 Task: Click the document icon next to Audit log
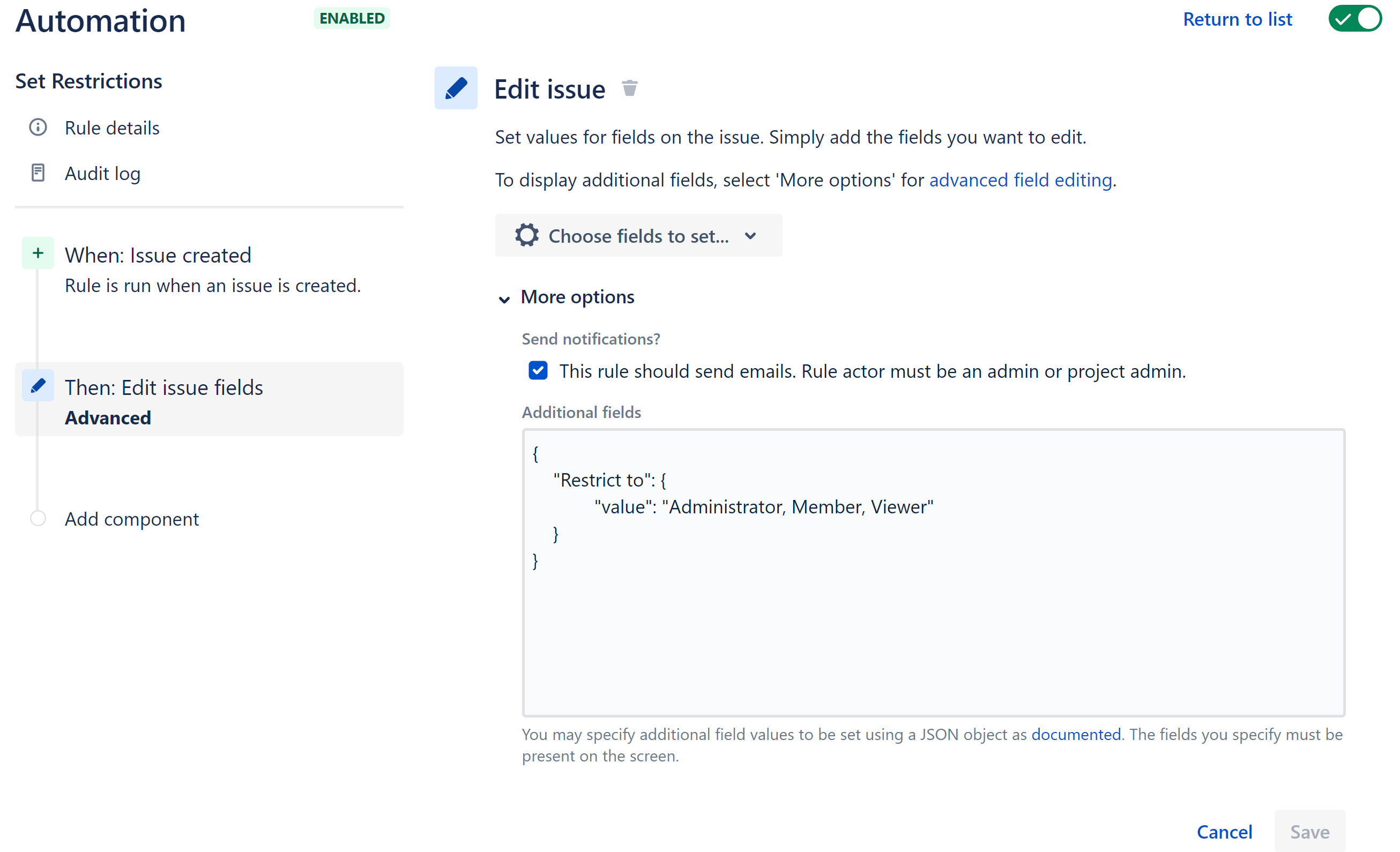point(38,173)
